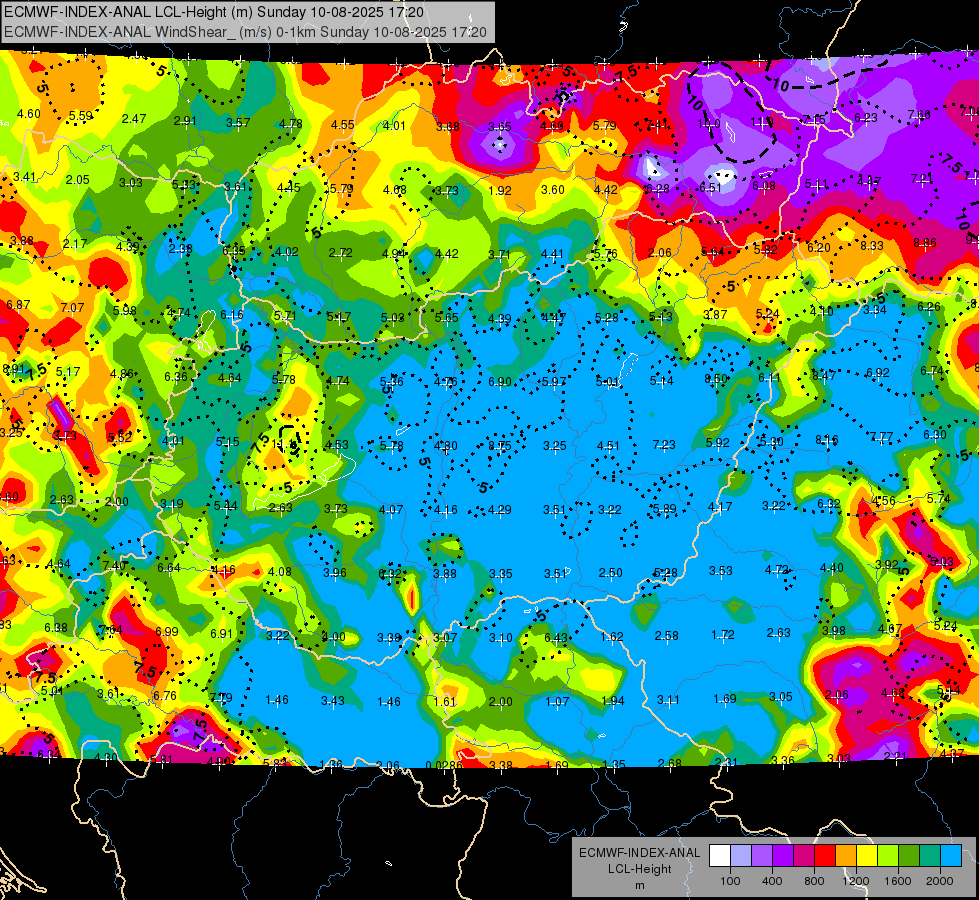Click the '8.75' wind shear value

tap(499, 446)
